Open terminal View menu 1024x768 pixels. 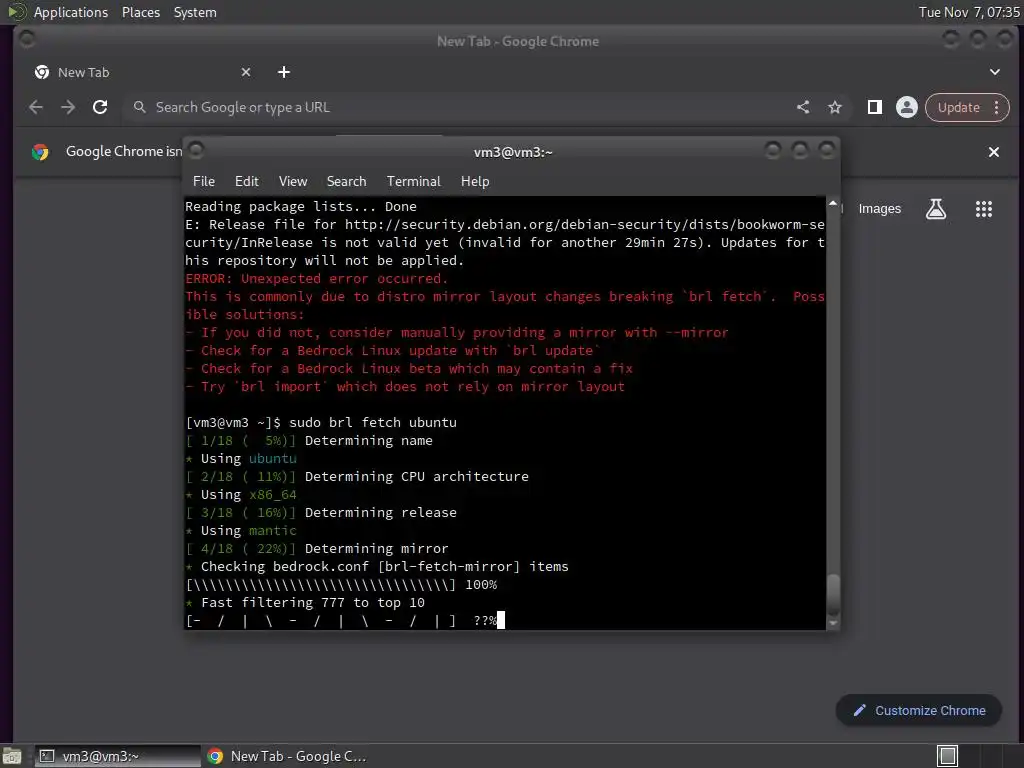pos(293,182)
